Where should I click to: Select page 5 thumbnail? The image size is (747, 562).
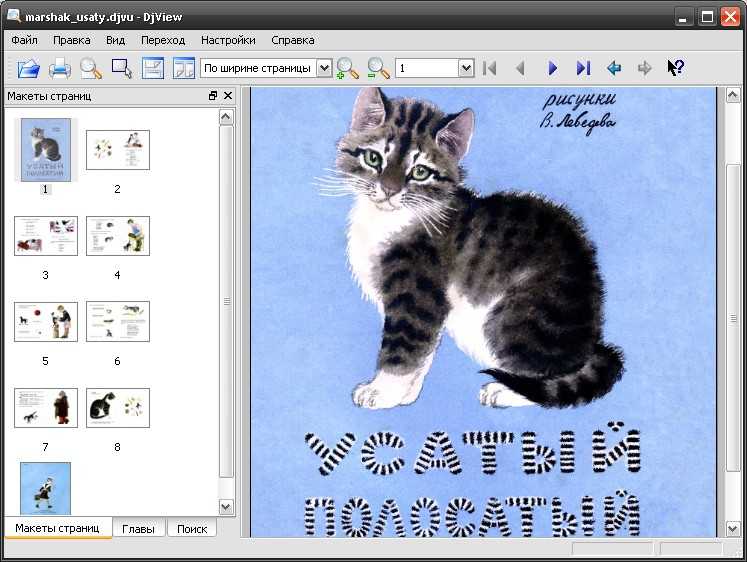(46, 321)
